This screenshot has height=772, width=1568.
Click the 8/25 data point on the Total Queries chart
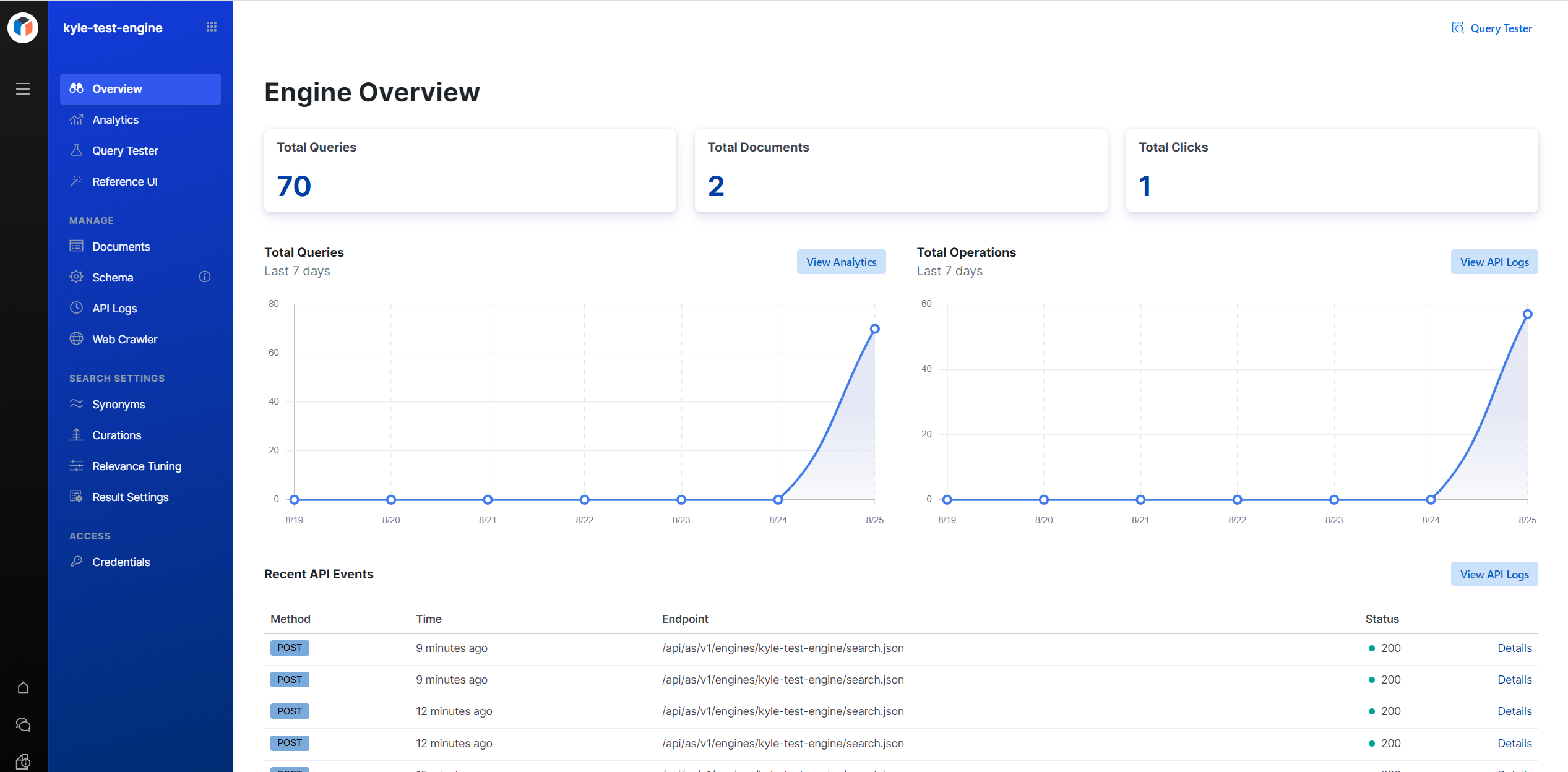(874, 328)
